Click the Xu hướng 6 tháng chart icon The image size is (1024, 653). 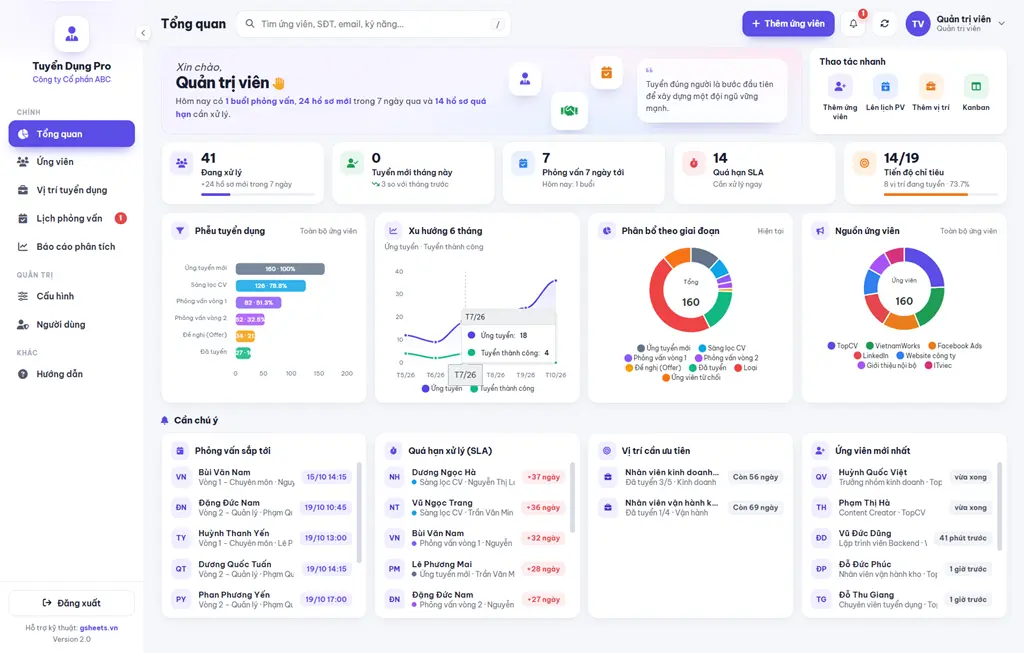coord(393,231)
